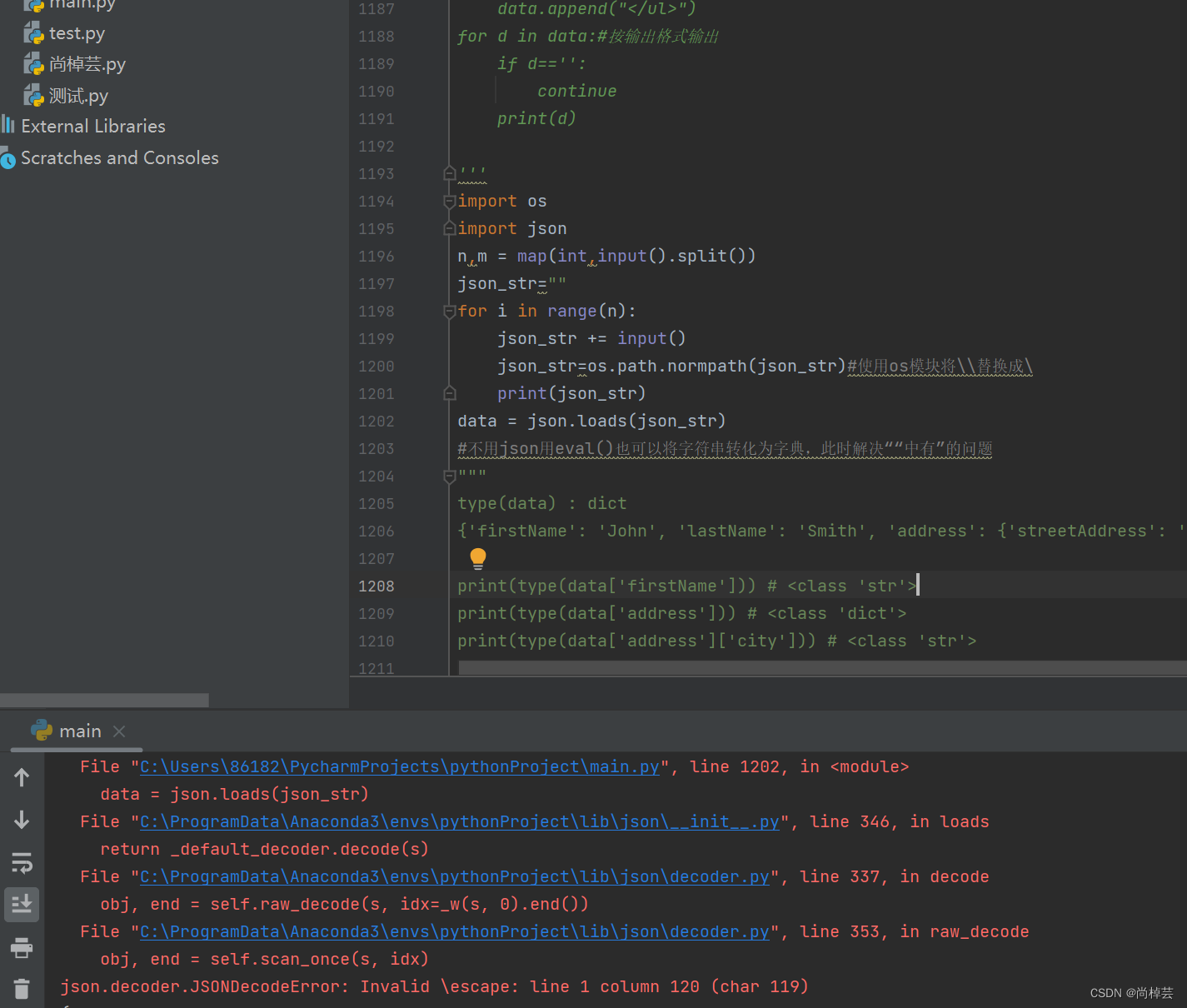Collapse the docstring fold at line 1204
Viewport: 1187px width, 1008px height.
(x=450, y=476)
